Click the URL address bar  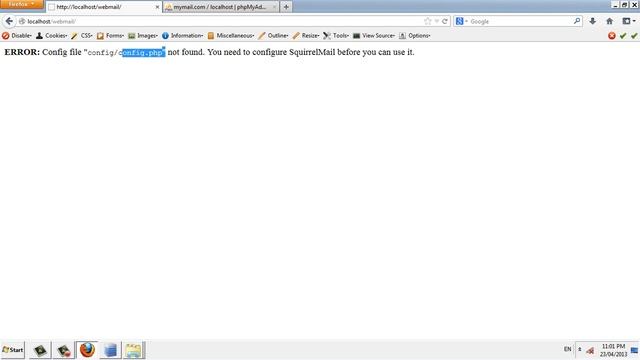[x=220, y=21]
